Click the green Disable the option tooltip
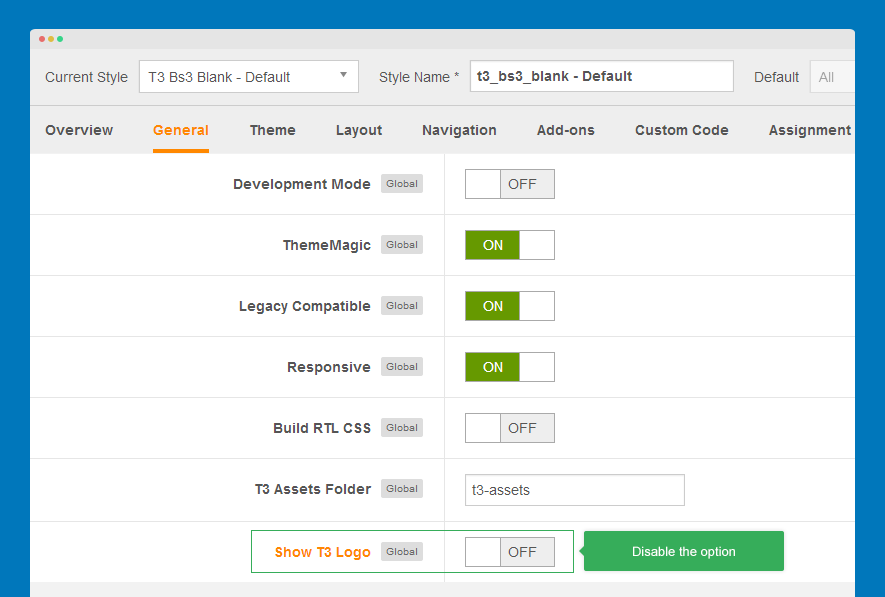This screenshot has width=885, height=597. point(684,551)
